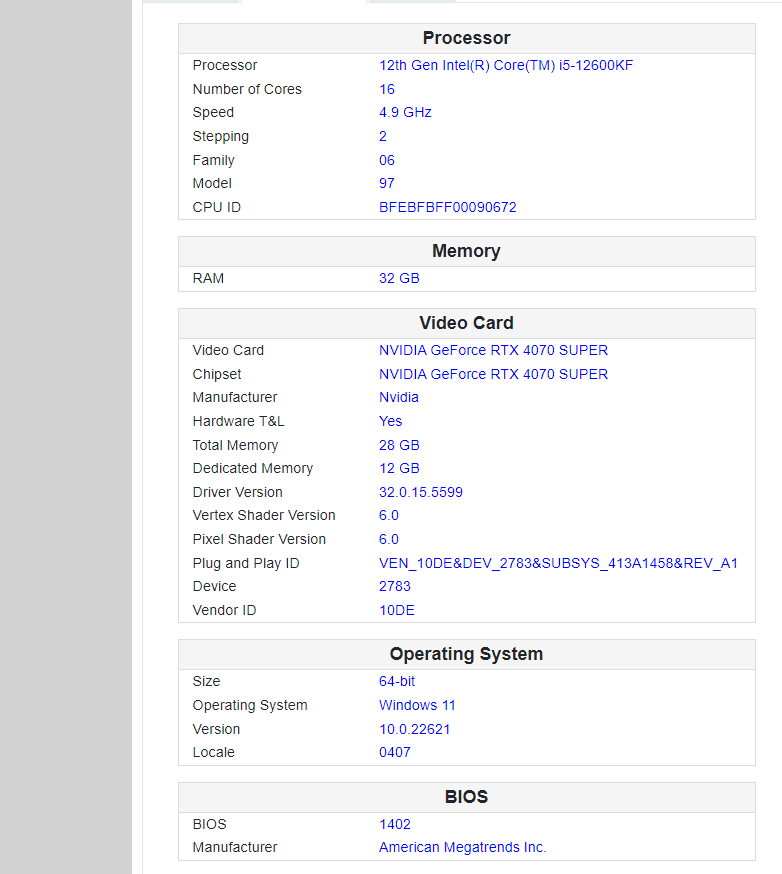Click processor value '12th Gen Intel(R) Core(TM) i5-12600KF'

click(x=506, y=66)
